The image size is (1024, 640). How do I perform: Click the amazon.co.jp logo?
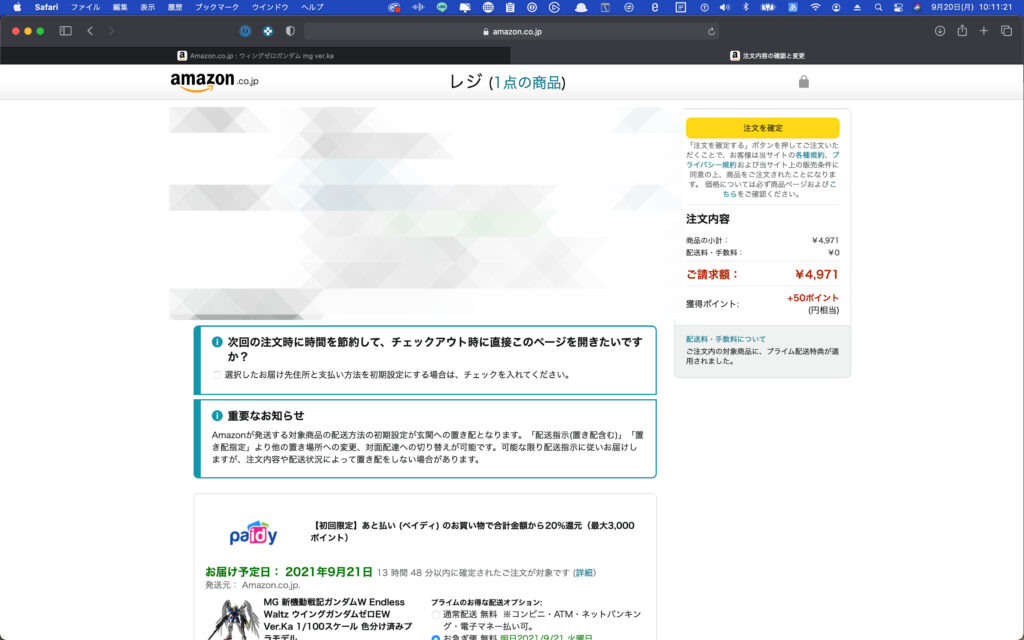214,82
